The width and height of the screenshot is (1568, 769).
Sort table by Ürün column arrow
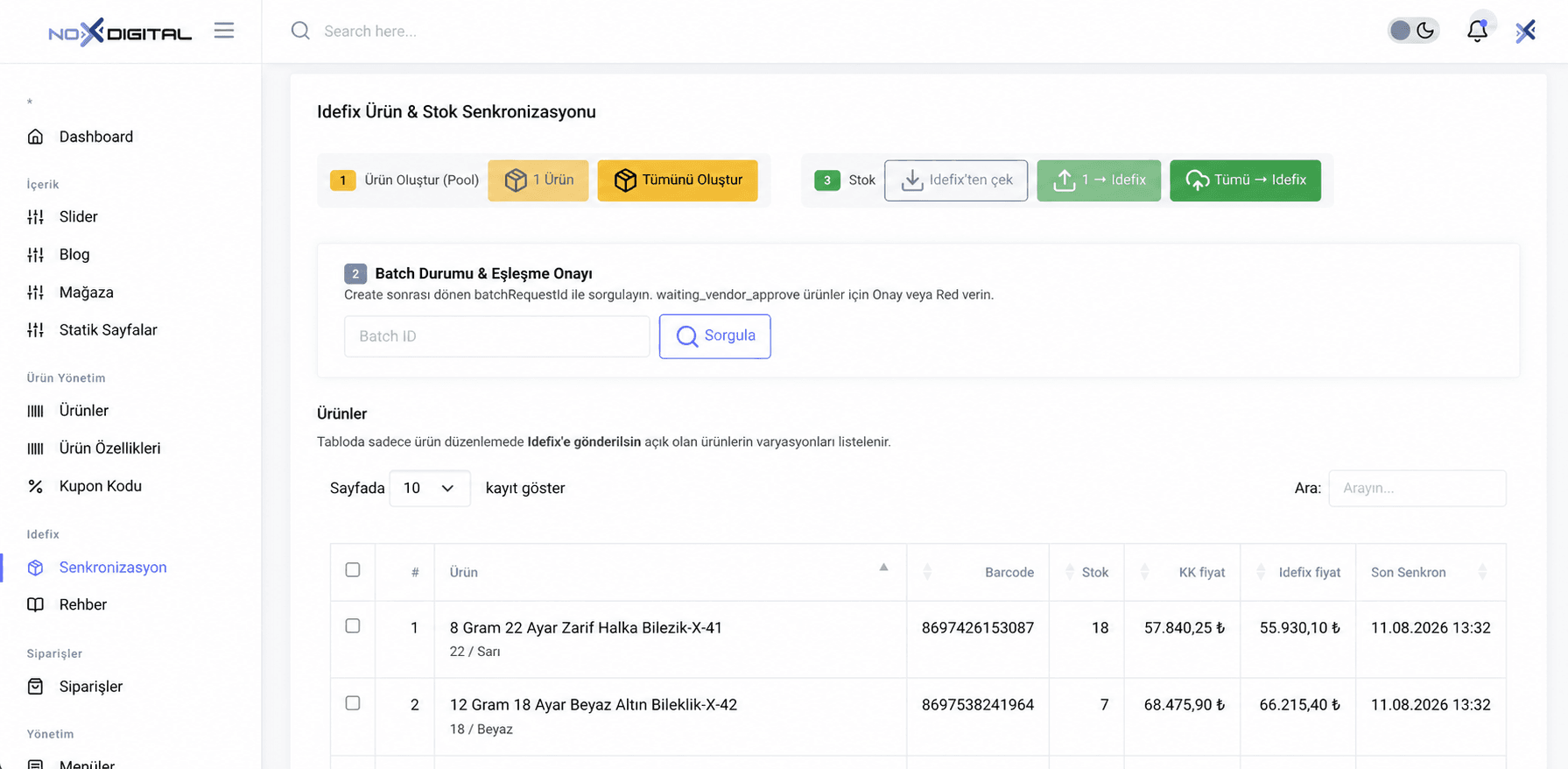point(884,568)
